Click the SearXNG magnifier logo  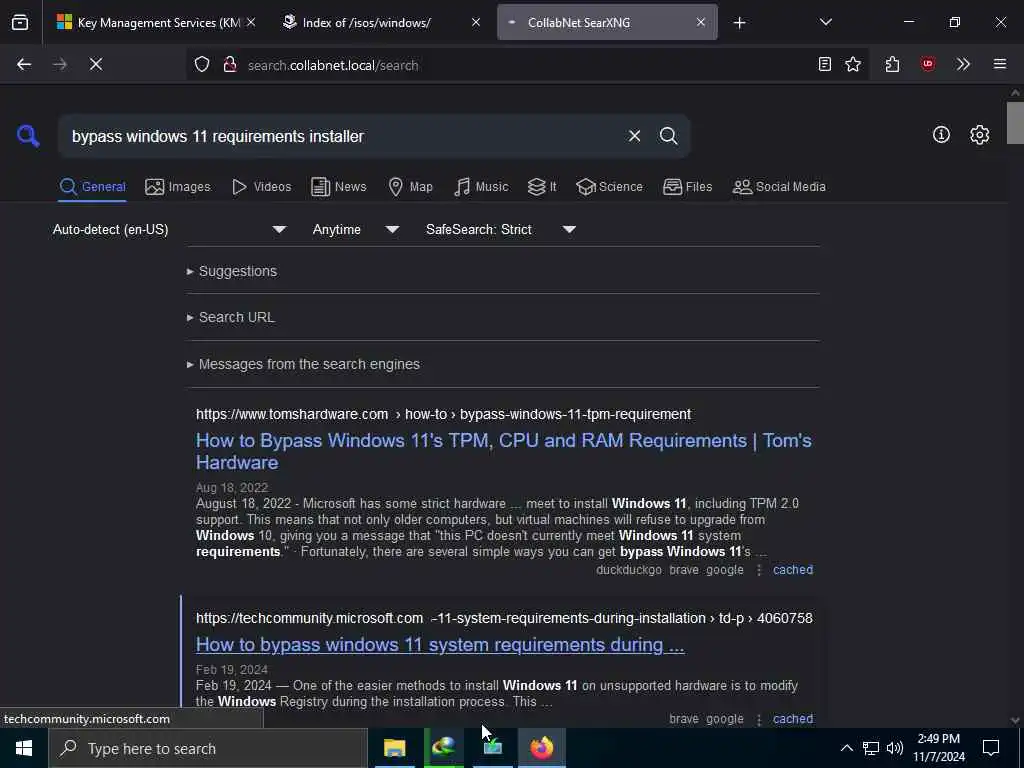coord(28,136)
